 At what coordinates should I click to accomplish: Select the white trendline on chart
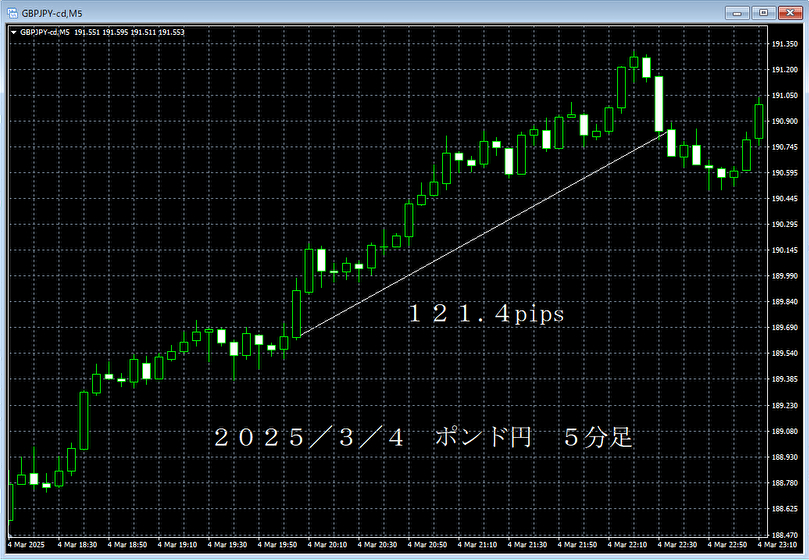[482, 234]
